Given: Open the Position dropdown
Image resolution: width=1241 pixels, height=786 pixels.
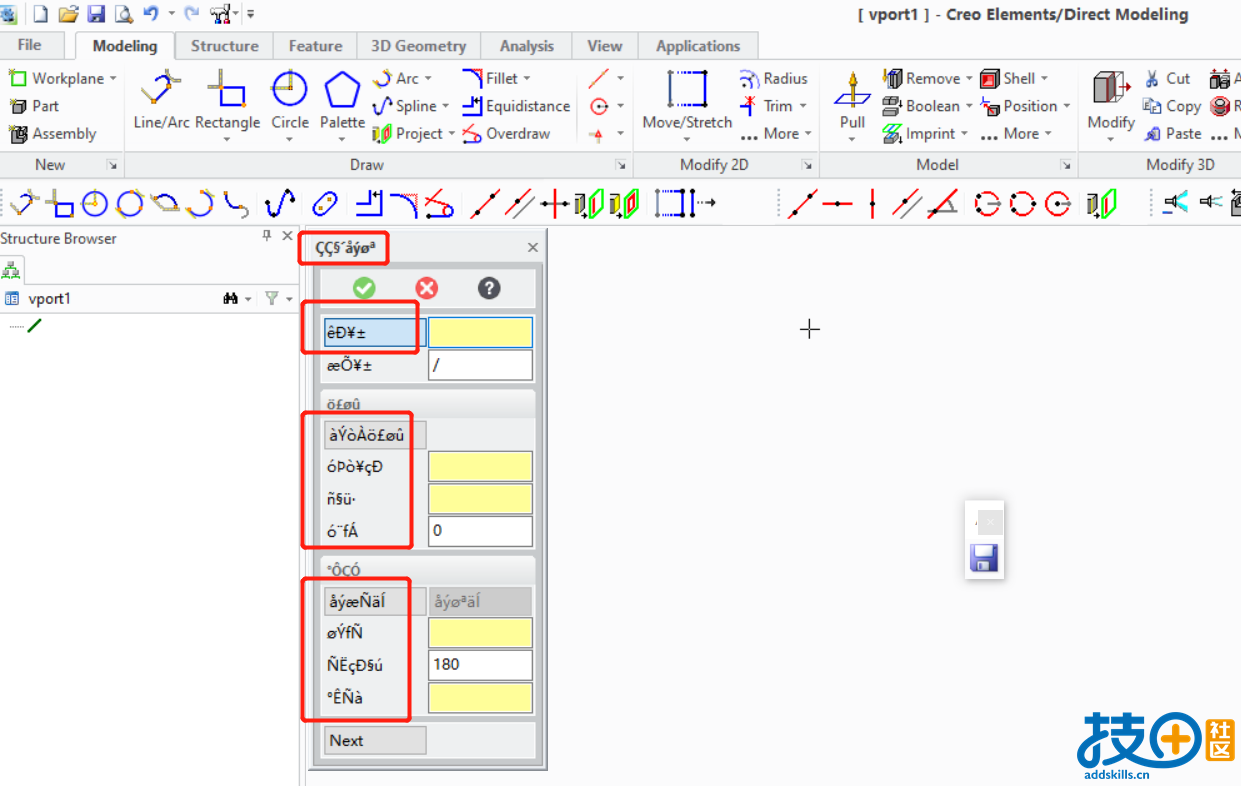Looking at the screenshot, I should point(1066,106).
